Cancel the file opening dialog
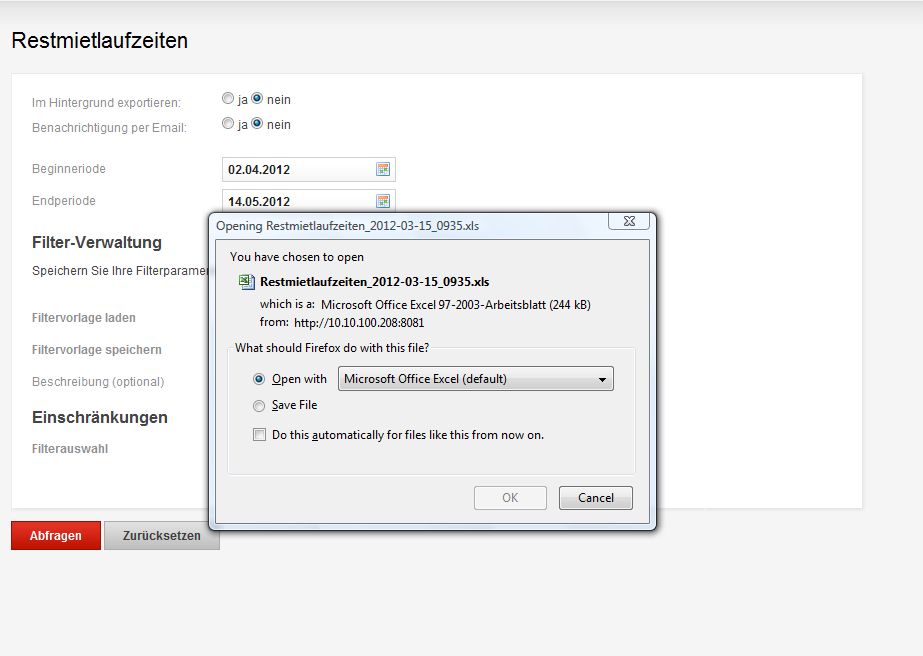This screenshot has width=923, height=656. (596, 498)
